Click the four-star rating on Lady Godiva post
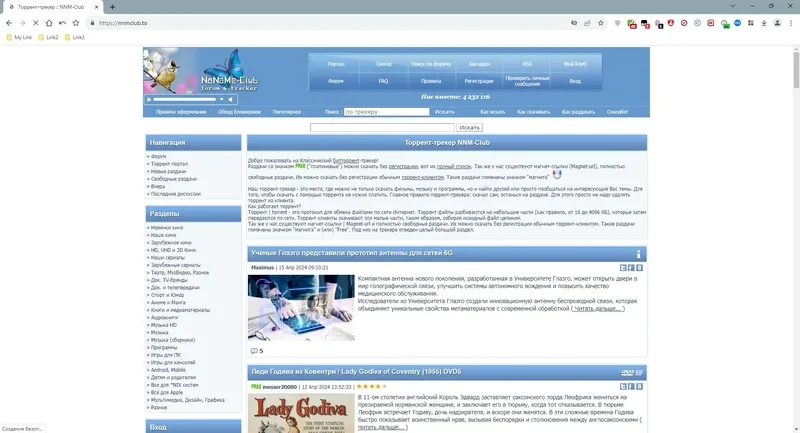The width and height of the screenshot is (800, 433). [371, 387]
